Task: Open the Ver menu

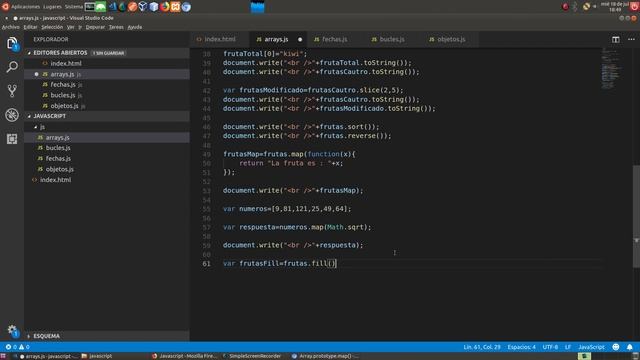Action: (71, 27)
